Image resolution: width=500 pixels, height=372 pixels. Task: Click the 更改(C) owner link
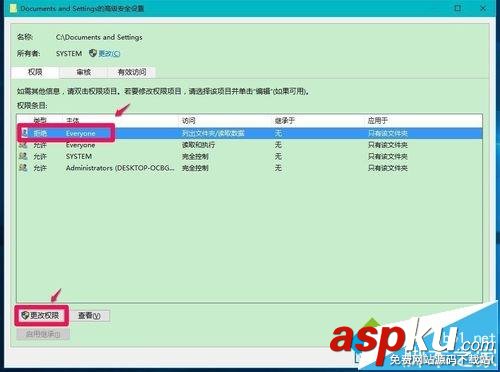point(109,53)
